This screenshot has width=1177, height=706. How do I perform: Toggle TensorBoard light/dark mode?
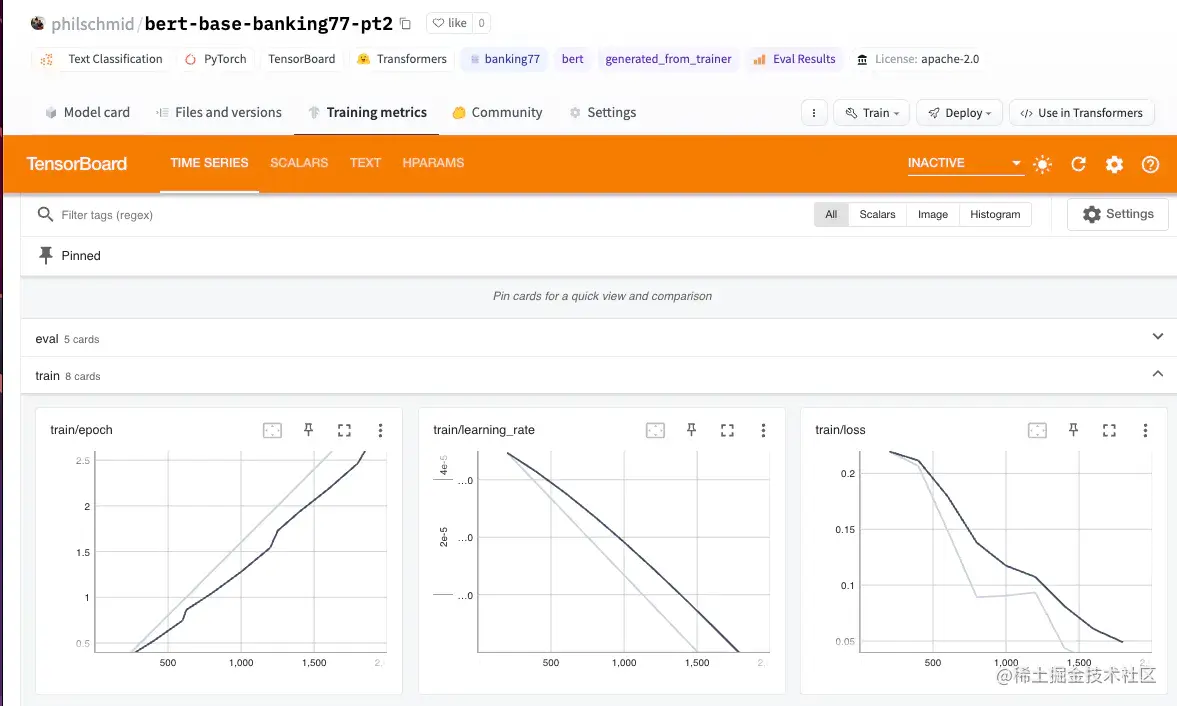(x=1042, y=164)
